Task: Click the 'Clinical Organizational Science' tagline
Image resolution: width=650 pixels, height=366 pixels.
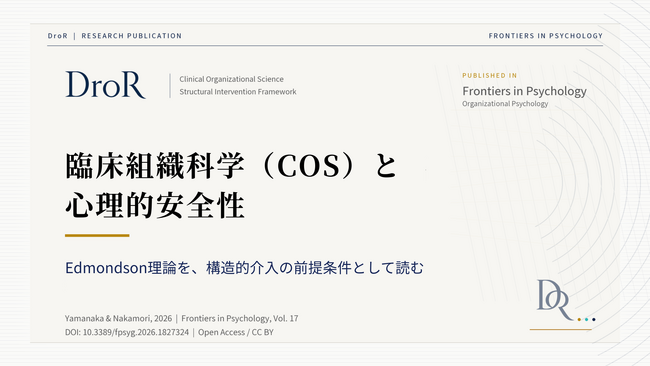Action: point(231,79)
